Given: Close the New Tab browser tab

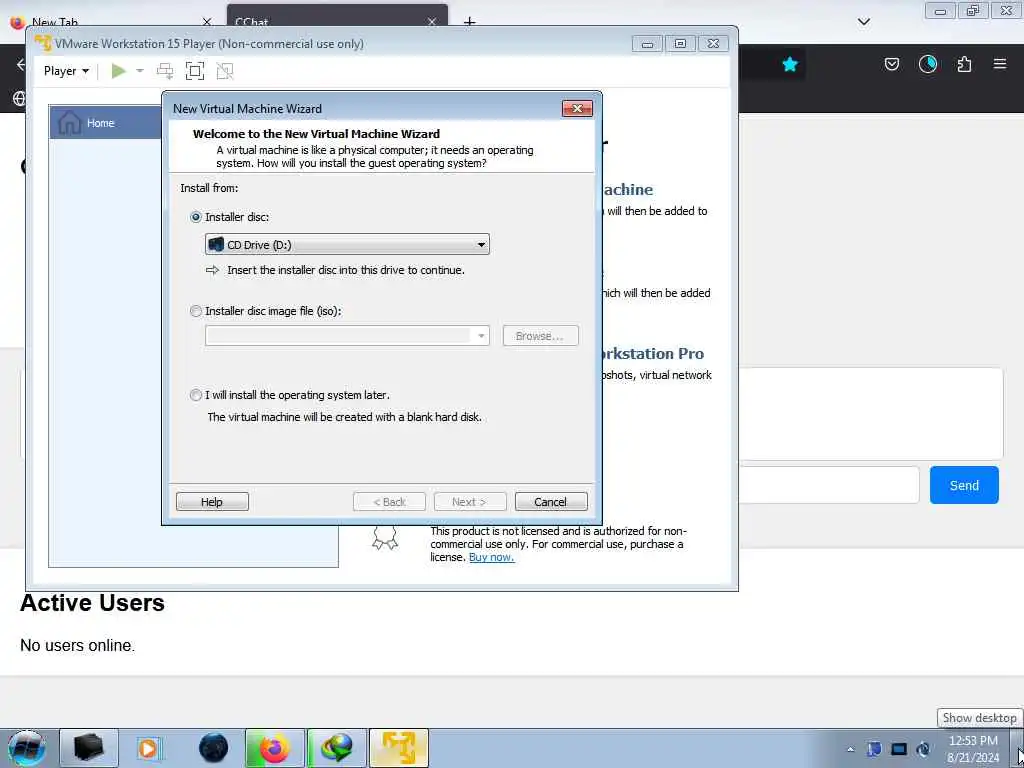Looking at the screenshot, I should 206,22.
